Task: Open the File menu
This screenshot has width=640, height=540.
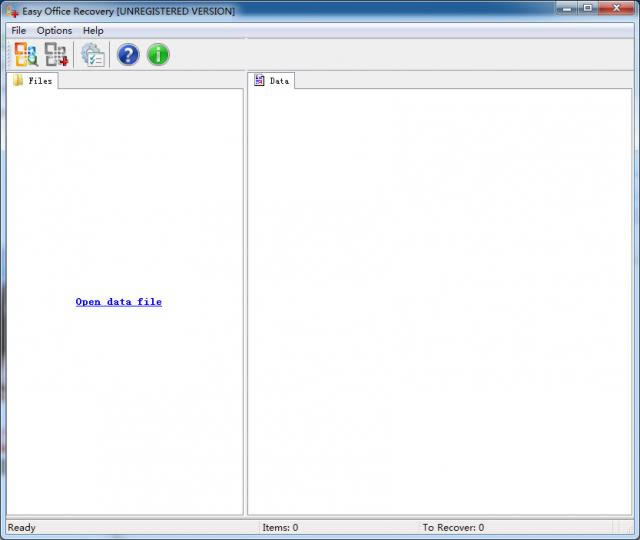Action: click(x=18, y=31)
